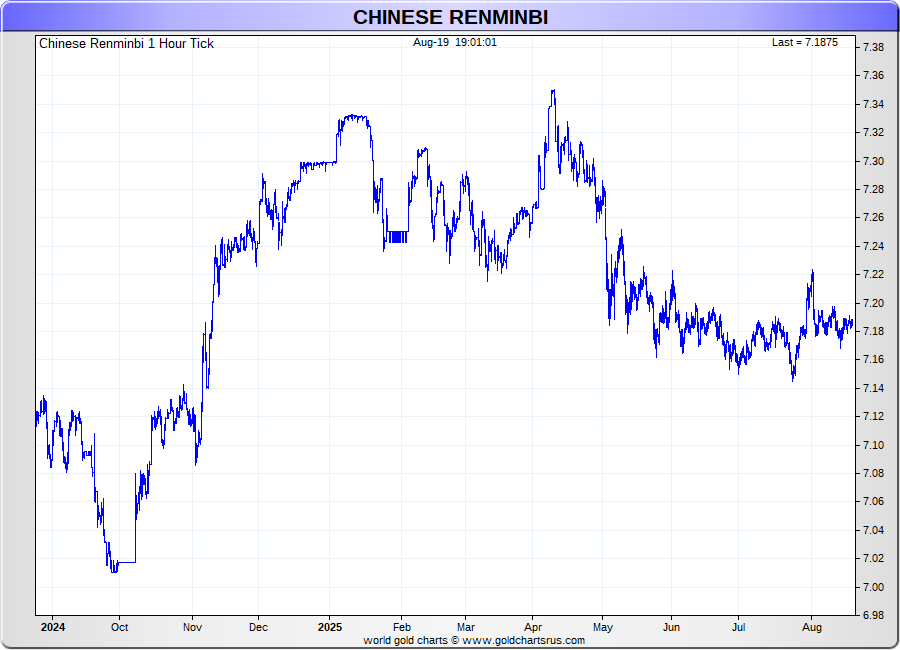Click the 7.22 y-axis value

point(874,274)
